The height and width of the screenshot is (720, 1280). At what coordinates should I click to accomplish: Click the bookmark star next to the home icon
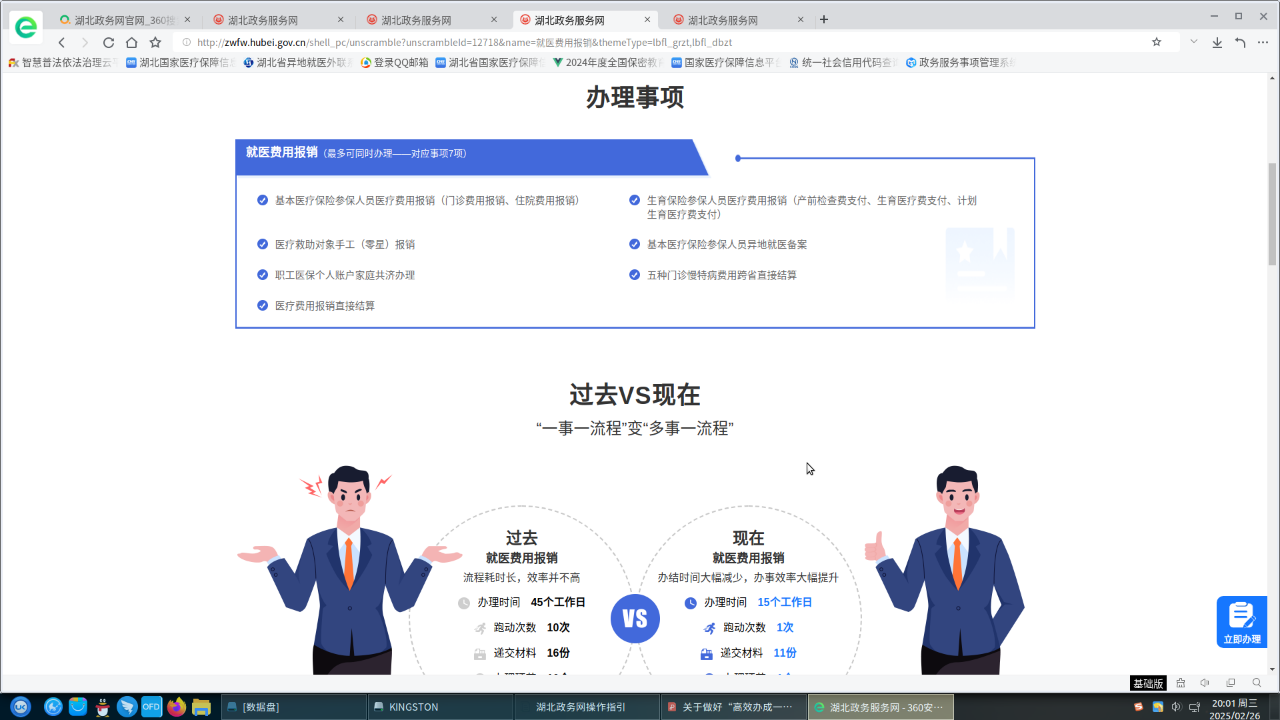(155, 43)
